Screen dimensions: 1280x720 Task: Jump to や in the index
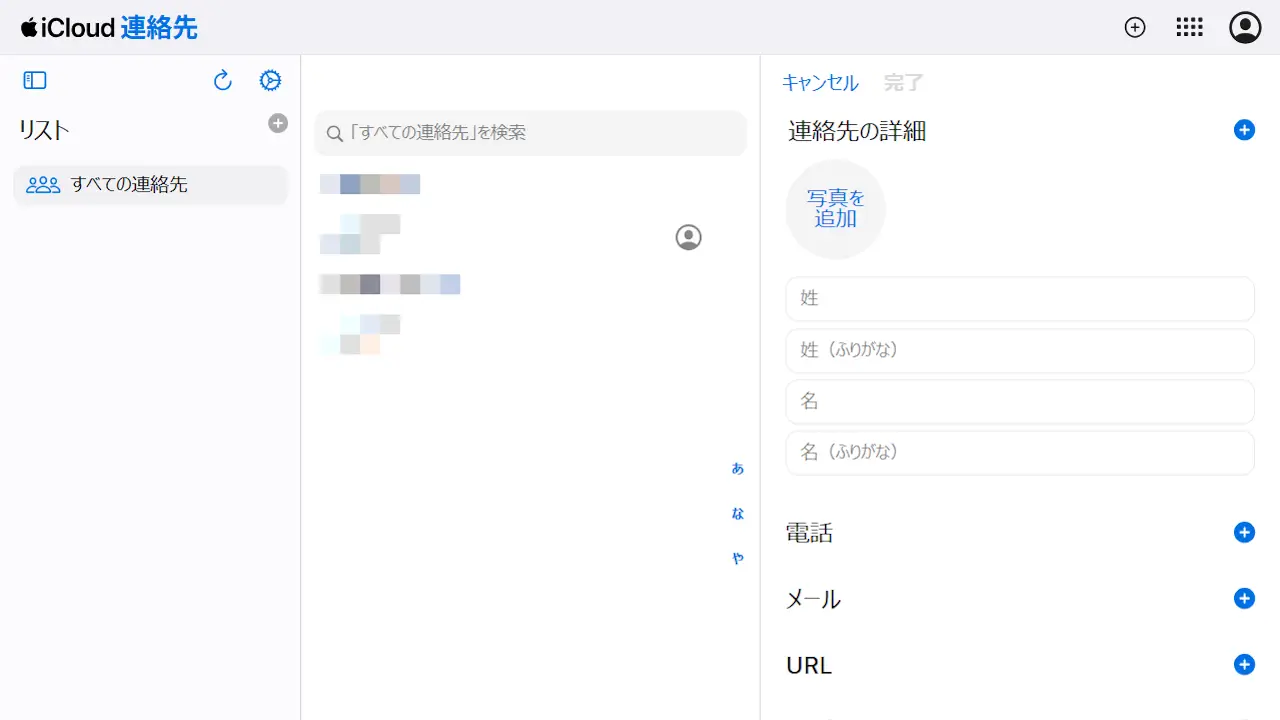[x=738, y=559]
